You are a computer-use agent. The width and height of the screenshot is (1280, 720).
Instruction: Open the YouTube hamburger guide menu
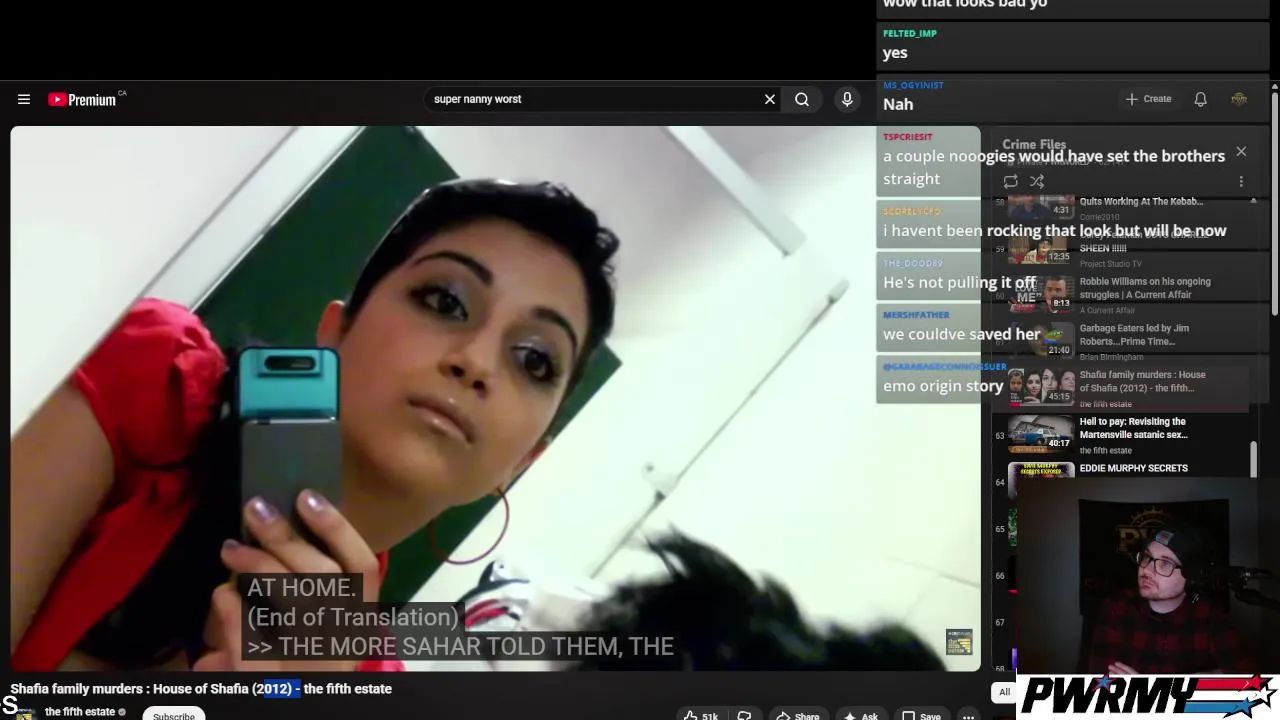tap(24, 99)
